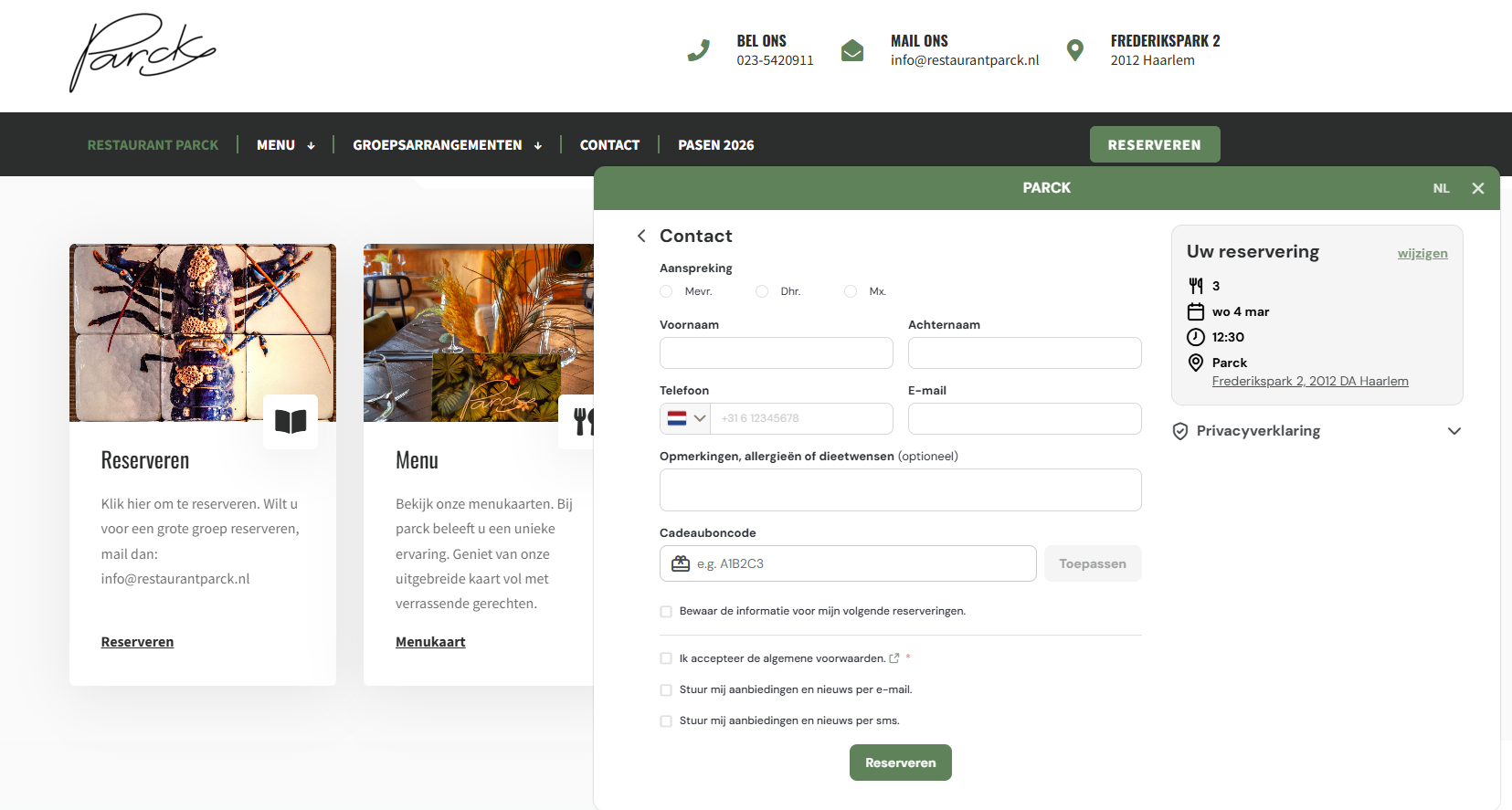Click the shield icon beside Privacyverklaring
The height and width of the screenshot is (810, 1512).
[x=1180, y=431]
